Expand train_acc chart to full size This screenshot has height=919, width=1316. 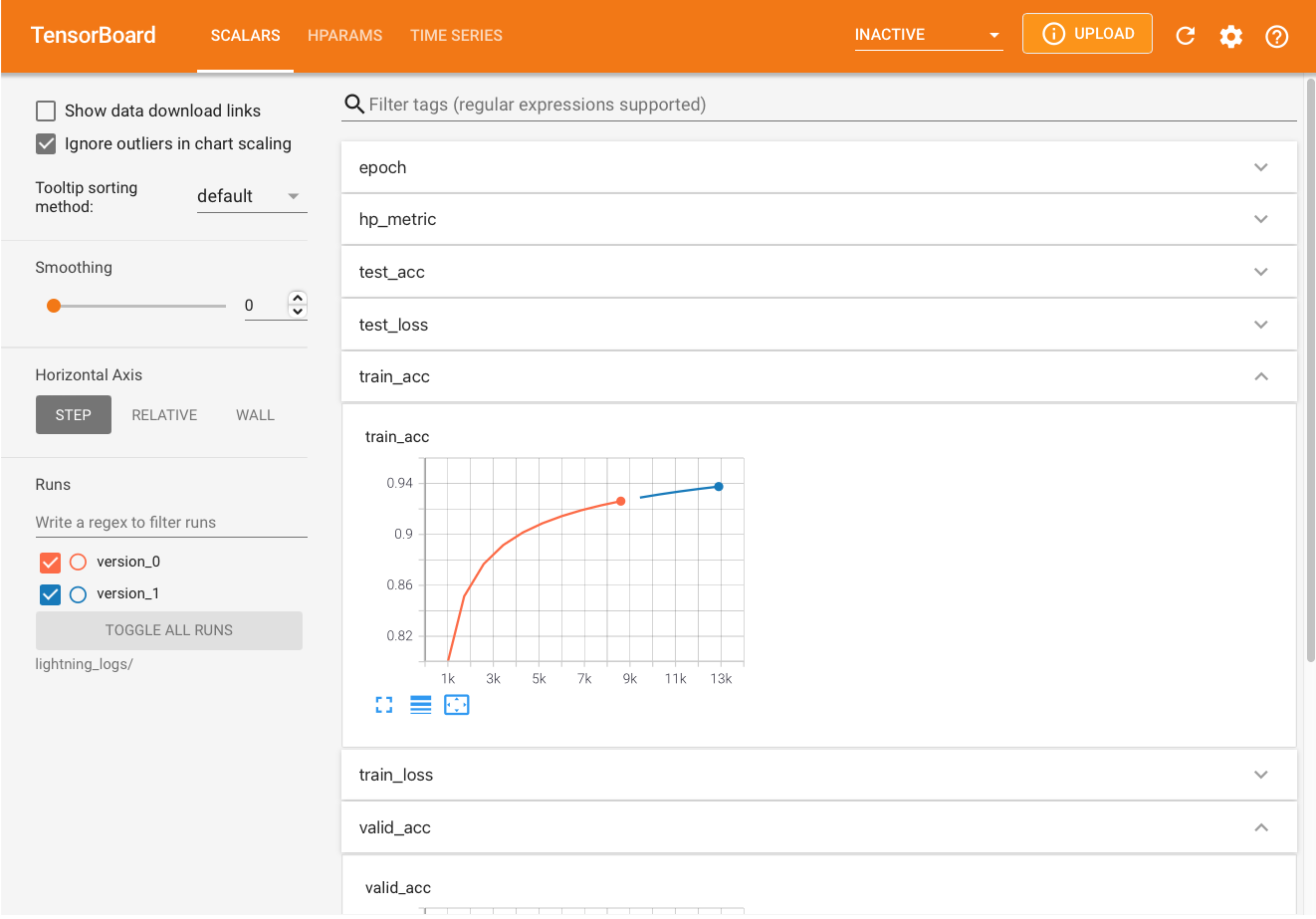(x=384, y=705)
